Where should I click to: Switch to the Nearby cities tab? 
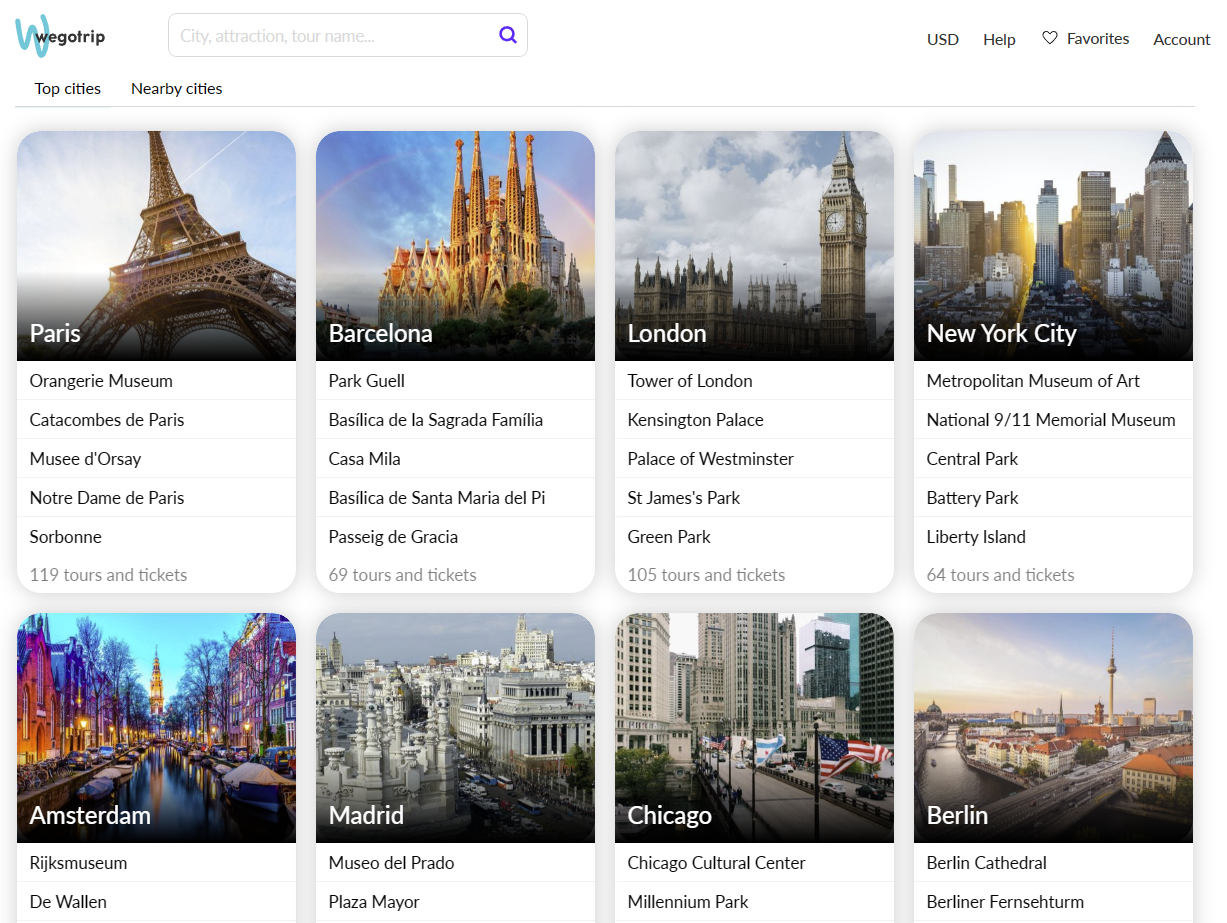177,89
